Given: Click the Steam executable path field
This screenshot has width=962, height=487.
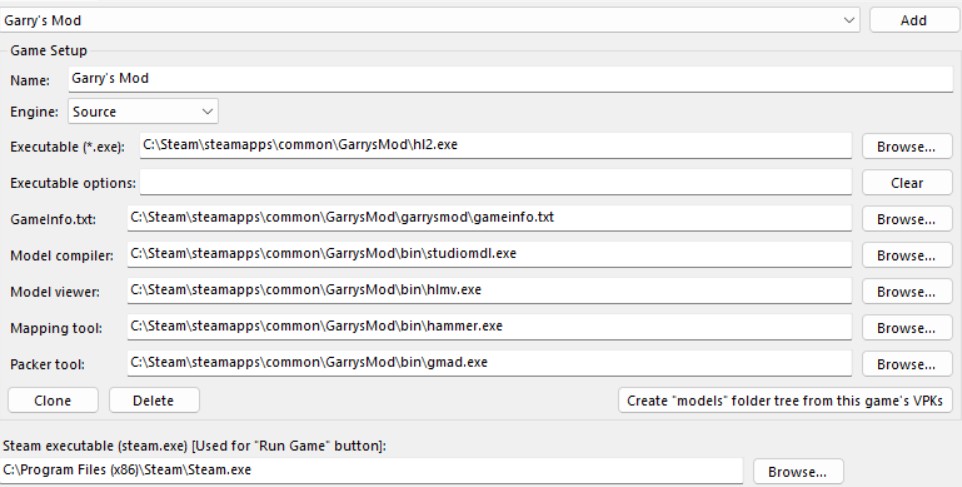Looking at the screenshot, I should click(x=371, y=470).
